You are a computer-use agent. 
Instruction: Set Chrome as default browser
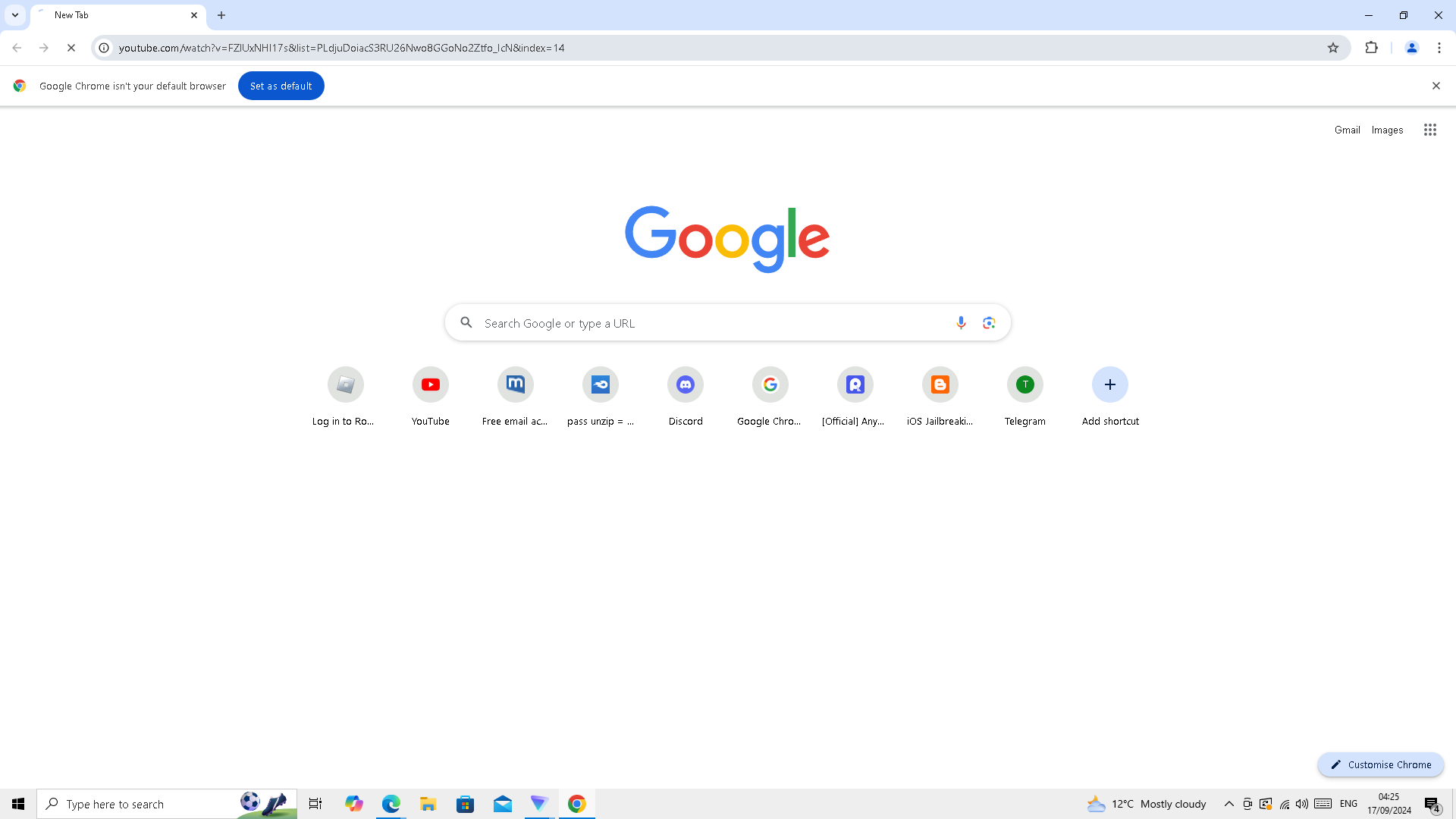(x=281, y=86)
